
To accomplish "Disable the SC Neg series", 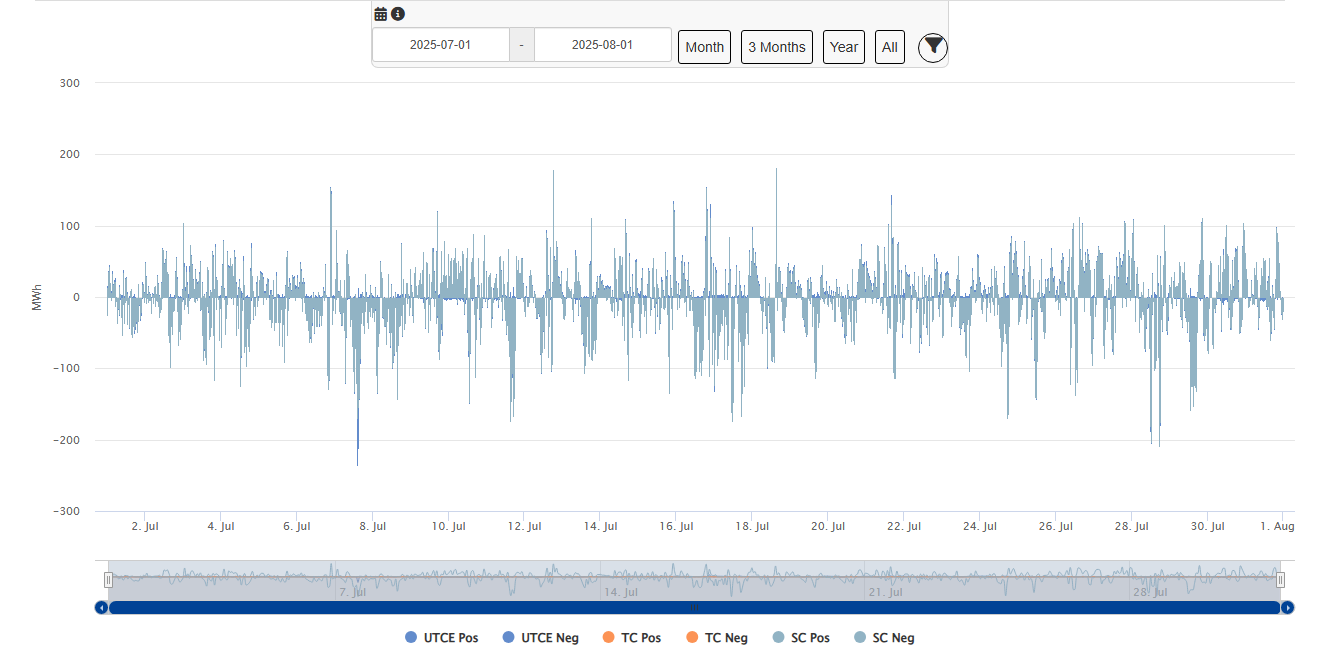I will point(884,638).
